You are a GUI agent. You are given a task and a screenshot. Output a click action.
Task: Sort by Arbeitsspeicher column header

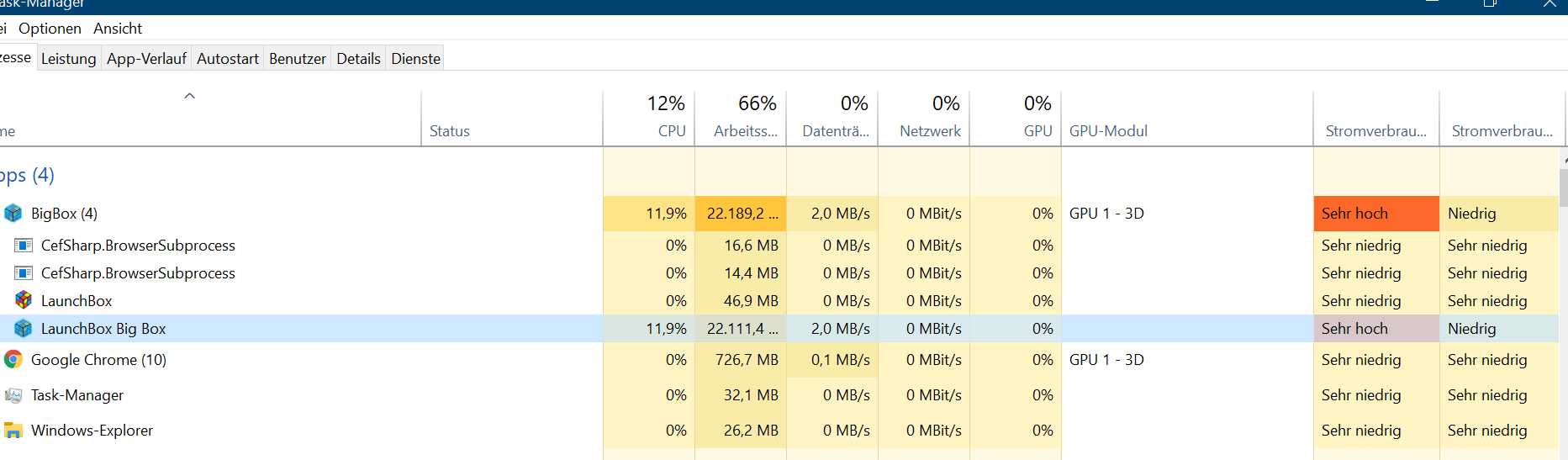[741, 118]
